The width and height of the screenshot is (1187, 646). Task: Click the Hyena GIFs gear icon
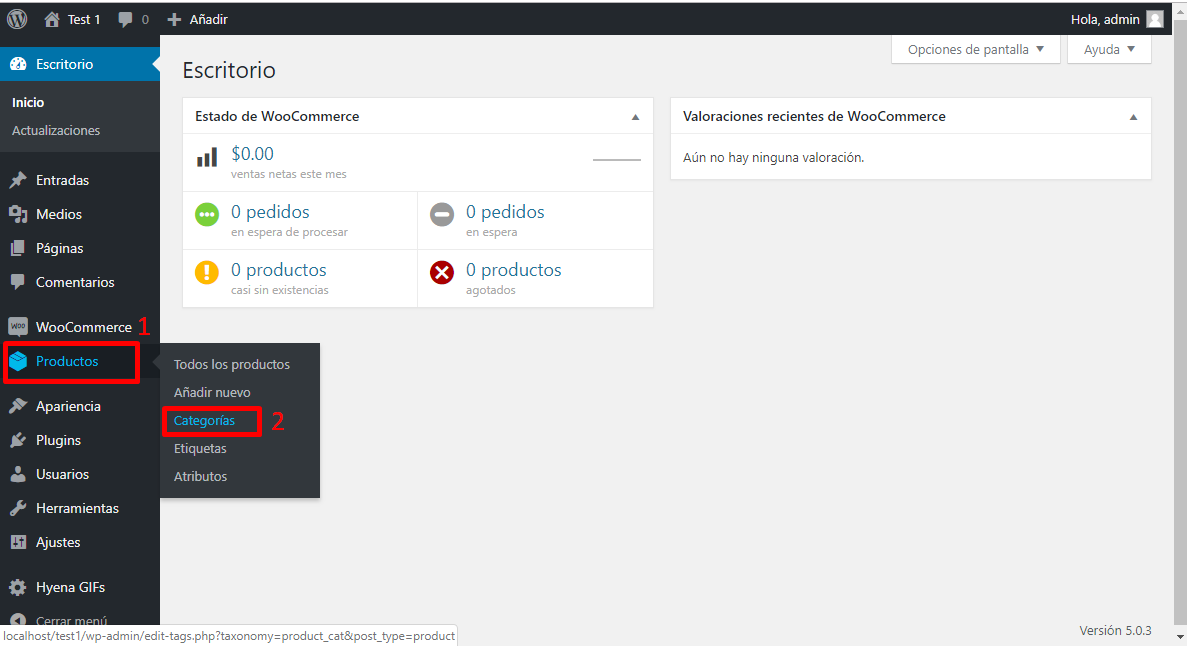18,587
